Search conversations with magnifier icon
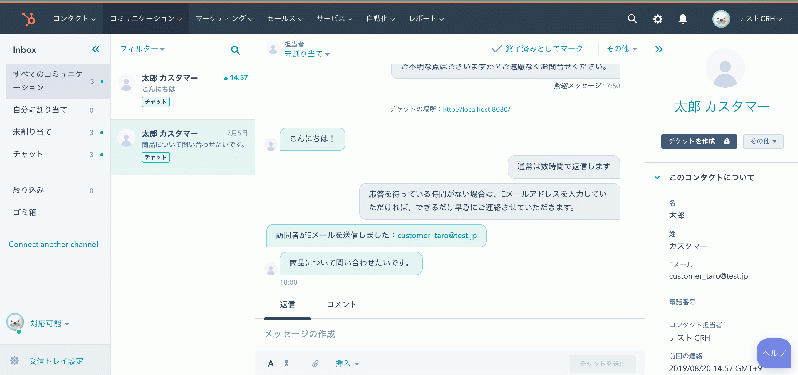This screenshot has width=798, height=375. (235, 50)
